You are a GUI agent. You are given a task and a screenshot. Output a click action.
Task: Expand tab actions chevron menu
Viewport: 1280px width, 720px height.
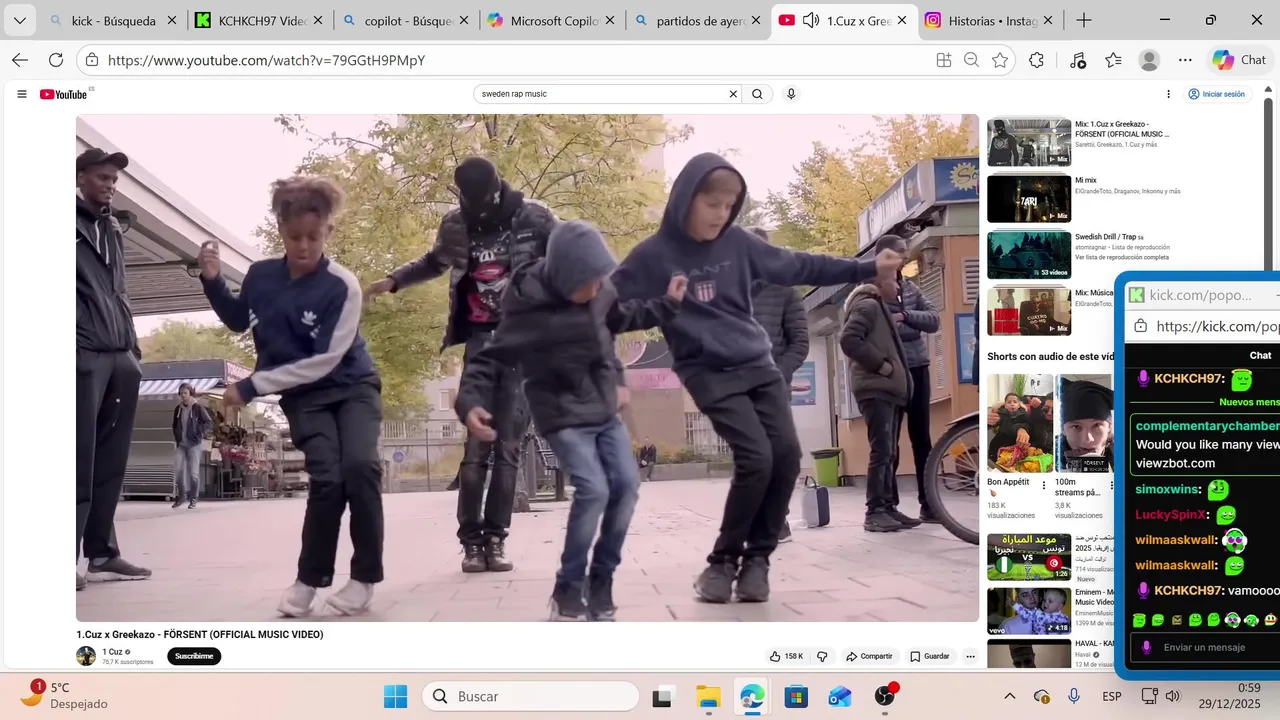click(19, 20)
